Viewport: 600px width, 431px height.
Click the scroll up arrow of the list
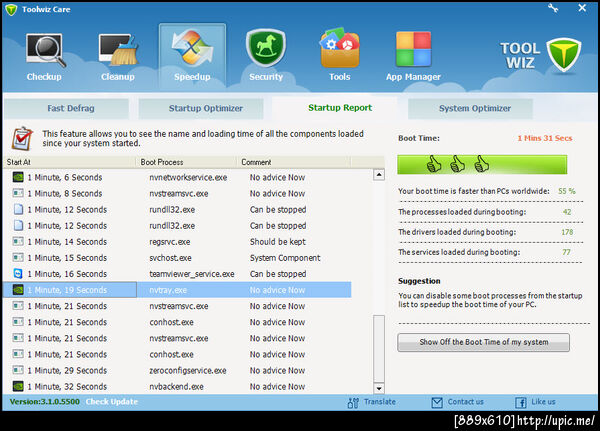click(x=379, y=175)
